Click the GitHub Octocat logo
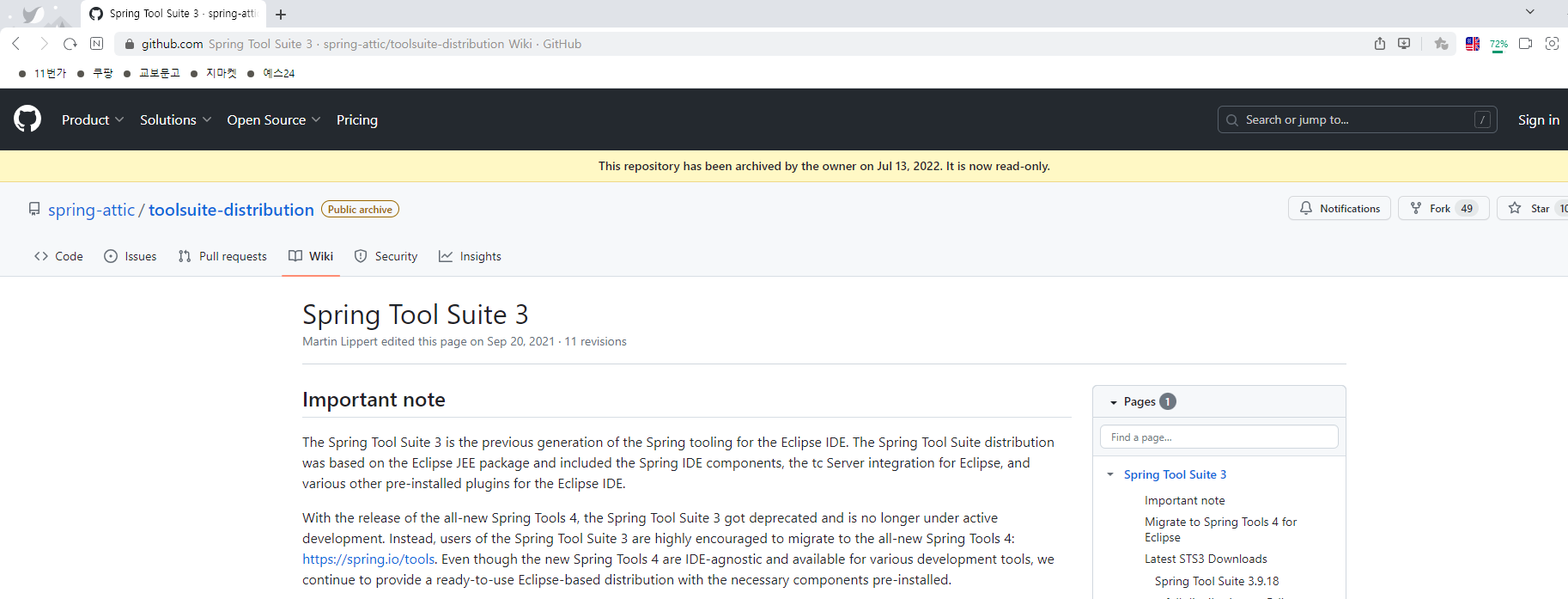1568x599 pixels. click(x=27, y=119)
